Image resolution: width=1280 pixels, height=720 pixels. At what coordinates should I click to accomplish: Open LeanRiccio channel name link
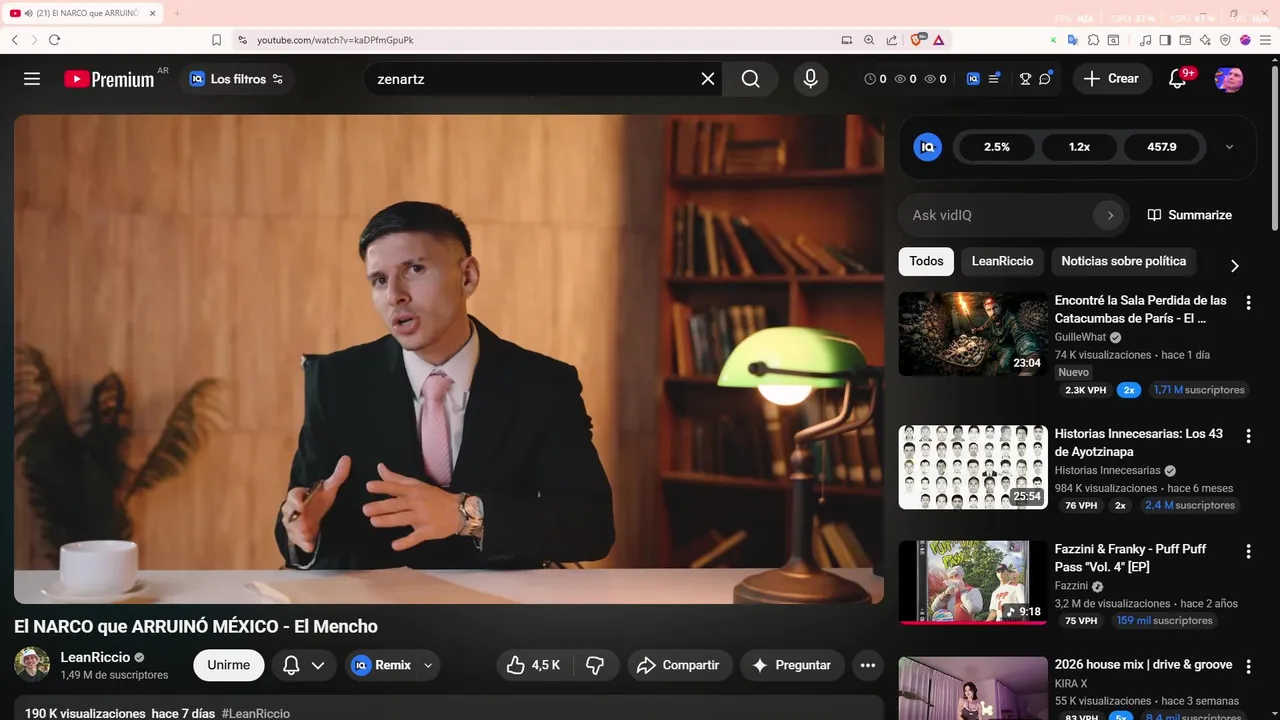click(x=95, y=657)
